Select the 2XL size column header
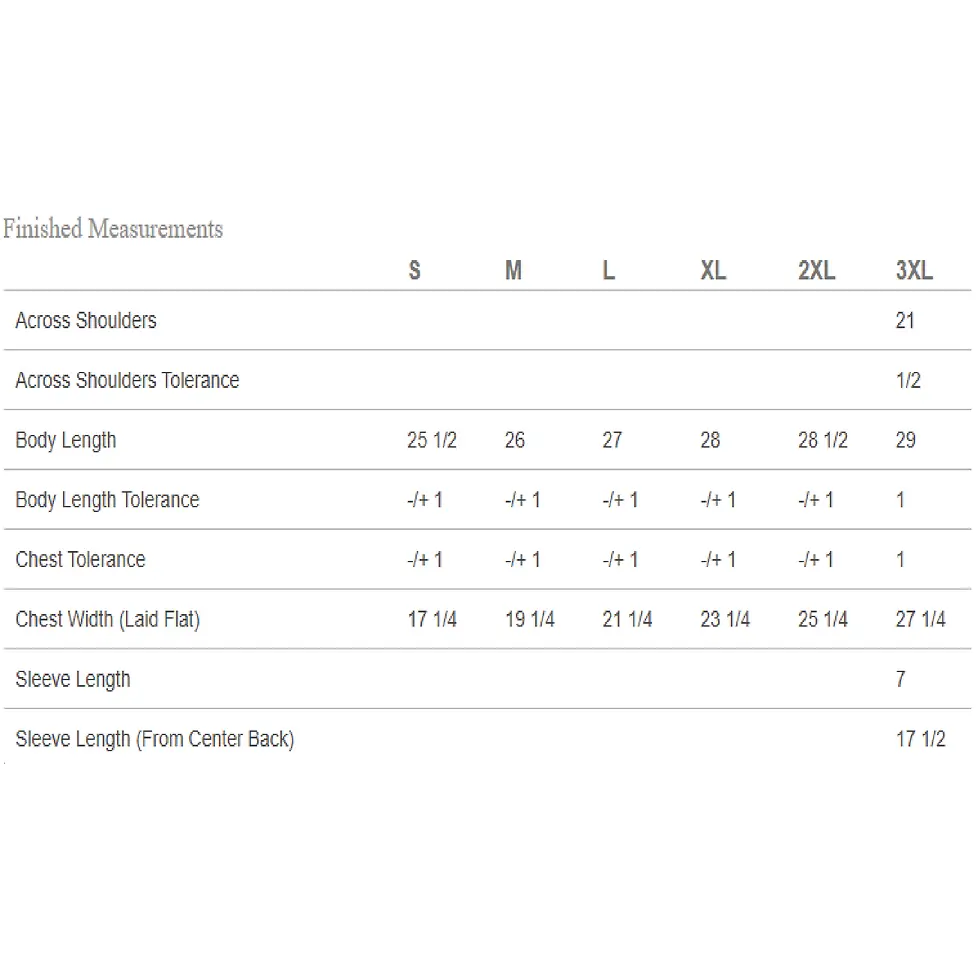The image size is (980, 972). pos(816,271)
